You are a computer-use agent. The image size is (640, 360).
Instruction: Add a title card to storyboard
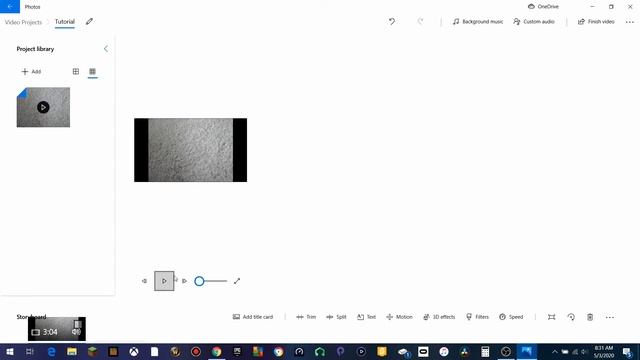253,317
